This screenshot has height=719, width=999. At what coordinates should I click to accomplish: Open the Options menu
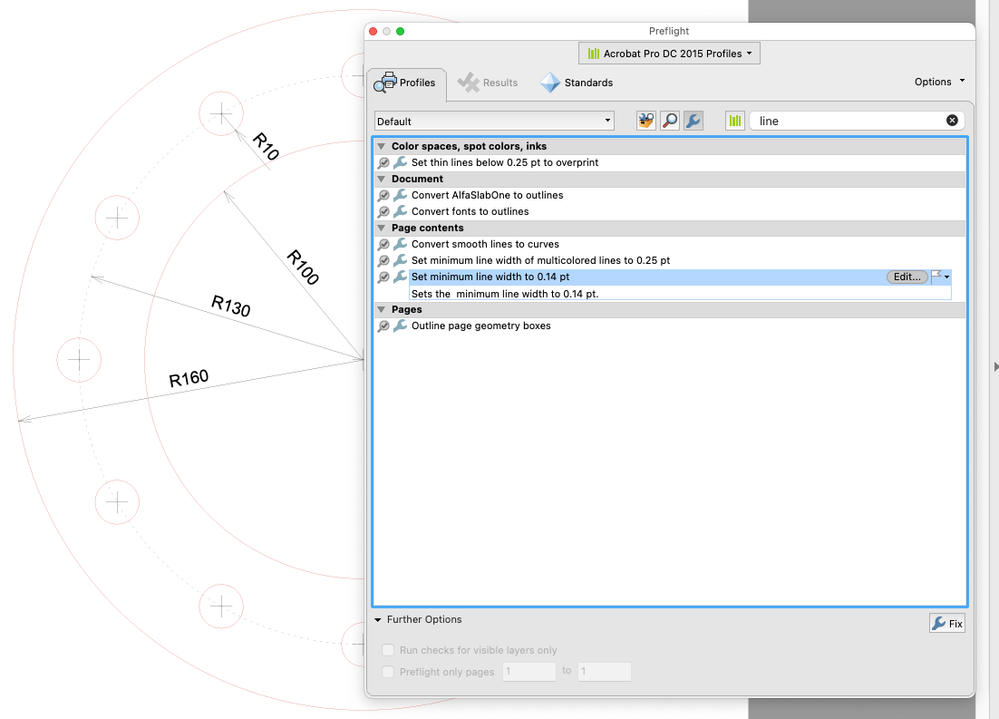click(939, 82)
